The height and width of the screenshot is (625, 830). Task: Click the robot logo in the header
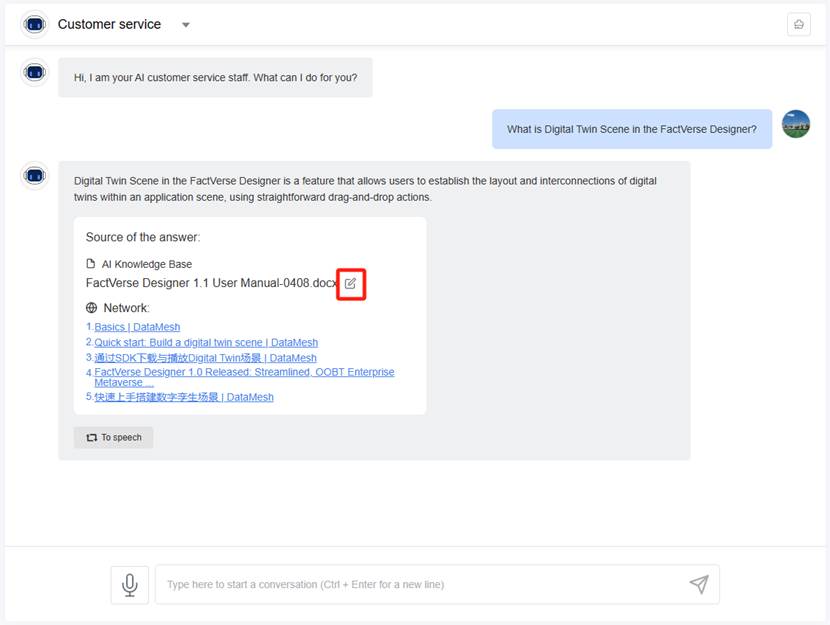coord(34,25)
